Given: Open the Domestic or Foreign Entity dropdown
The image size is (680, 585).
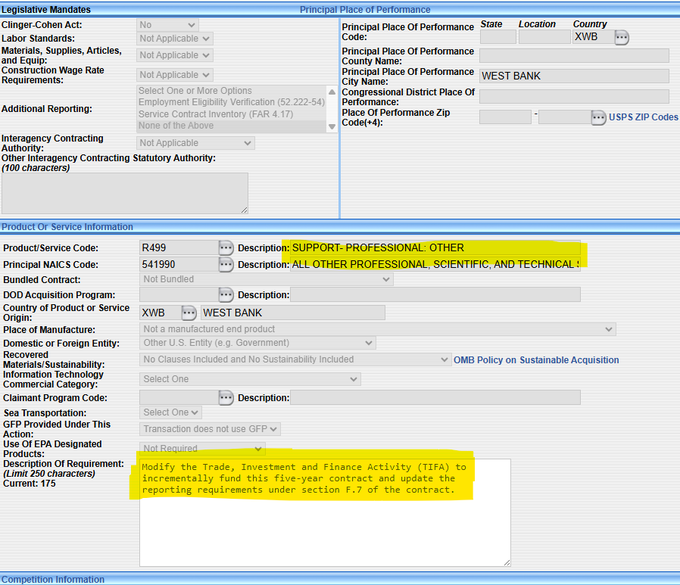Looking at the screenshot, I should pos(258,343).
